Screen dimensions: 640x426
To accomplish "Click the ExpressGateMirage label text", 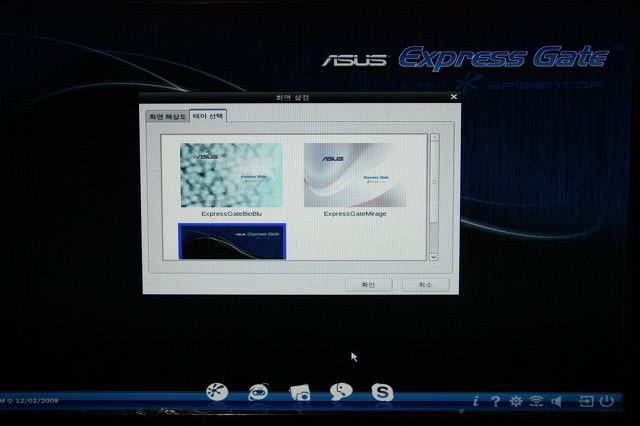I will 355,213.
